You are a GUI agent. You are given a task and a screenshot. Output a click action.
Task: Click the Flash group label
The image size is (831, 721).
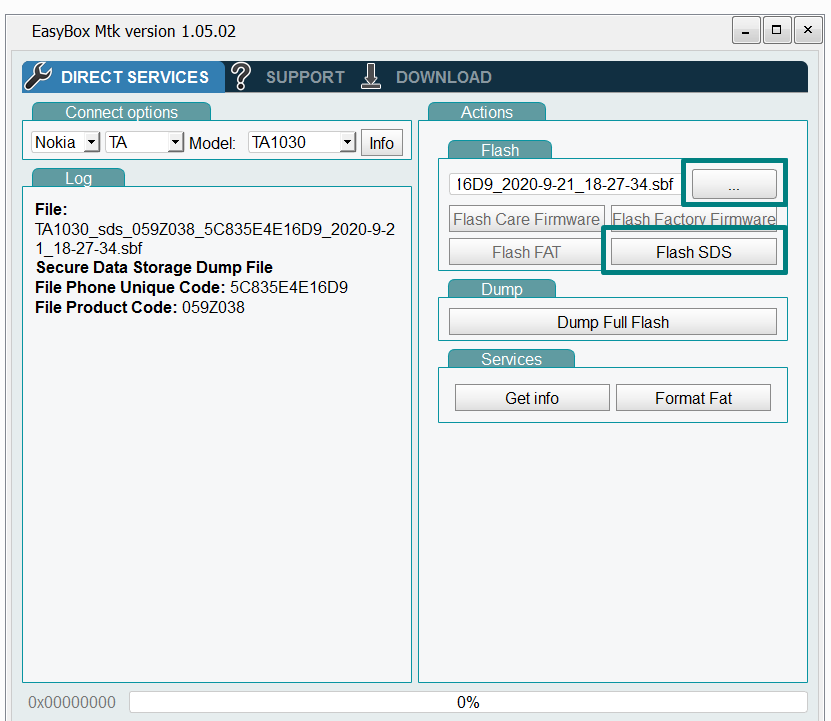click(x=500, y=150)
